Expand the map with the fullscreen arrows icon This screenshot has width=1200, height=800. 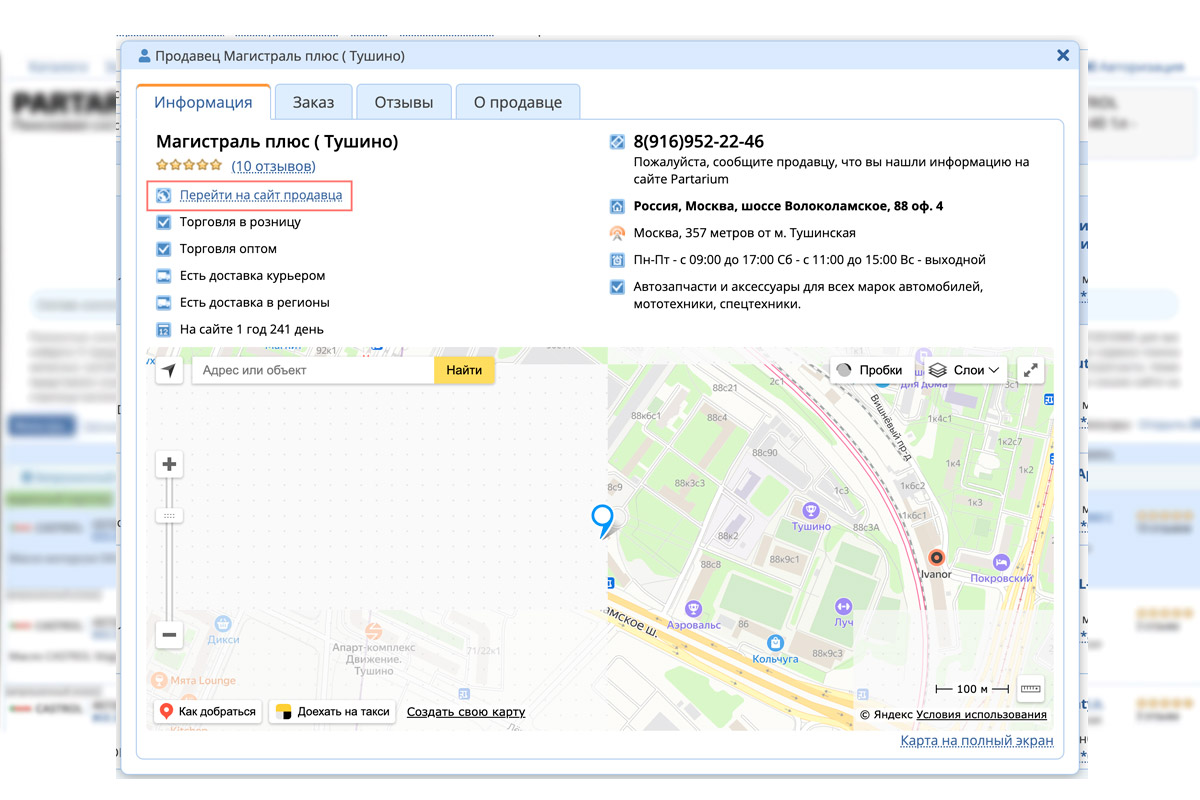click(x=1031, y=370)
